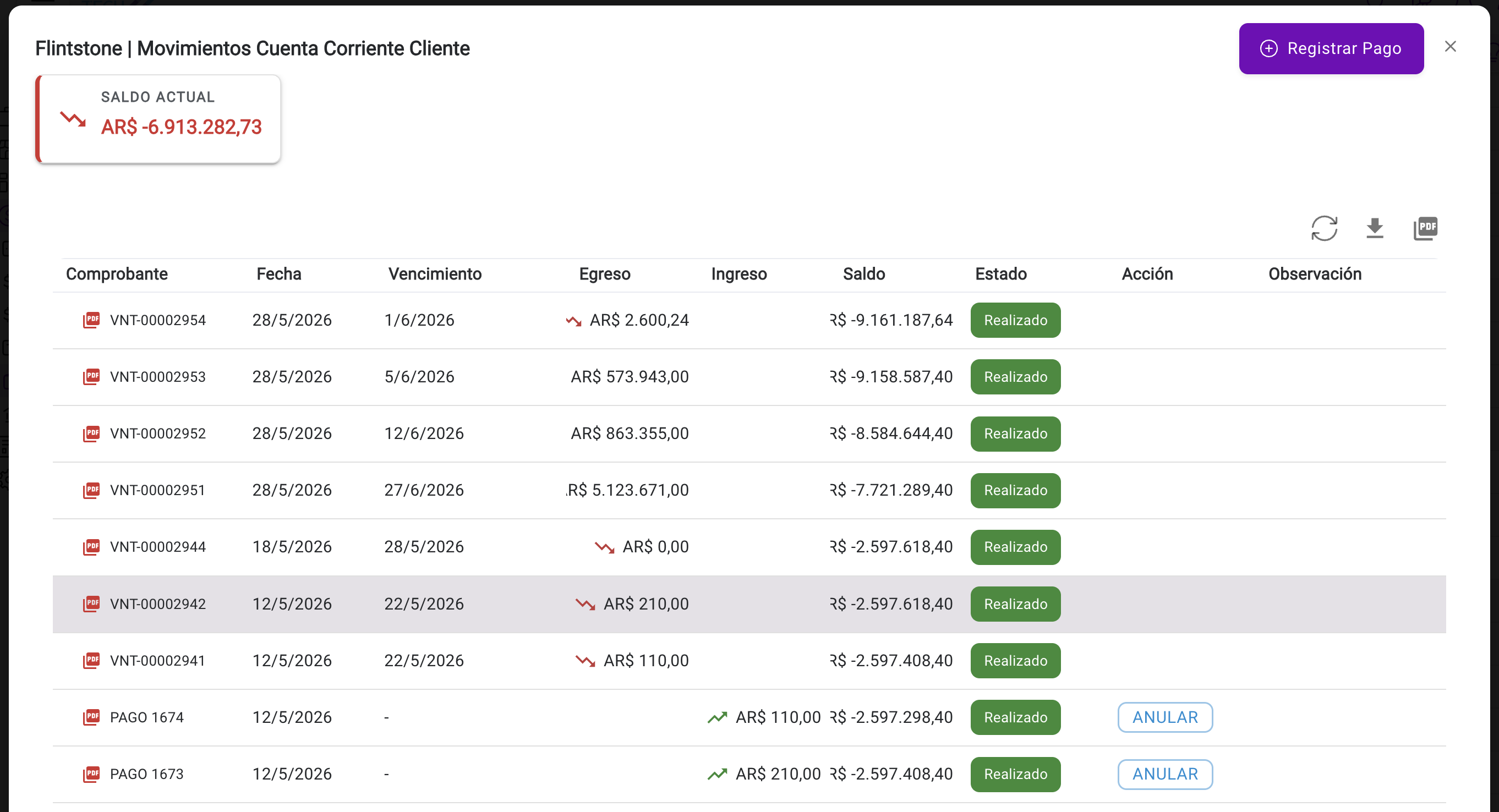
Task: Select the PAGO 1674 label
Action: pyautogui.click(x=146, y=718)
